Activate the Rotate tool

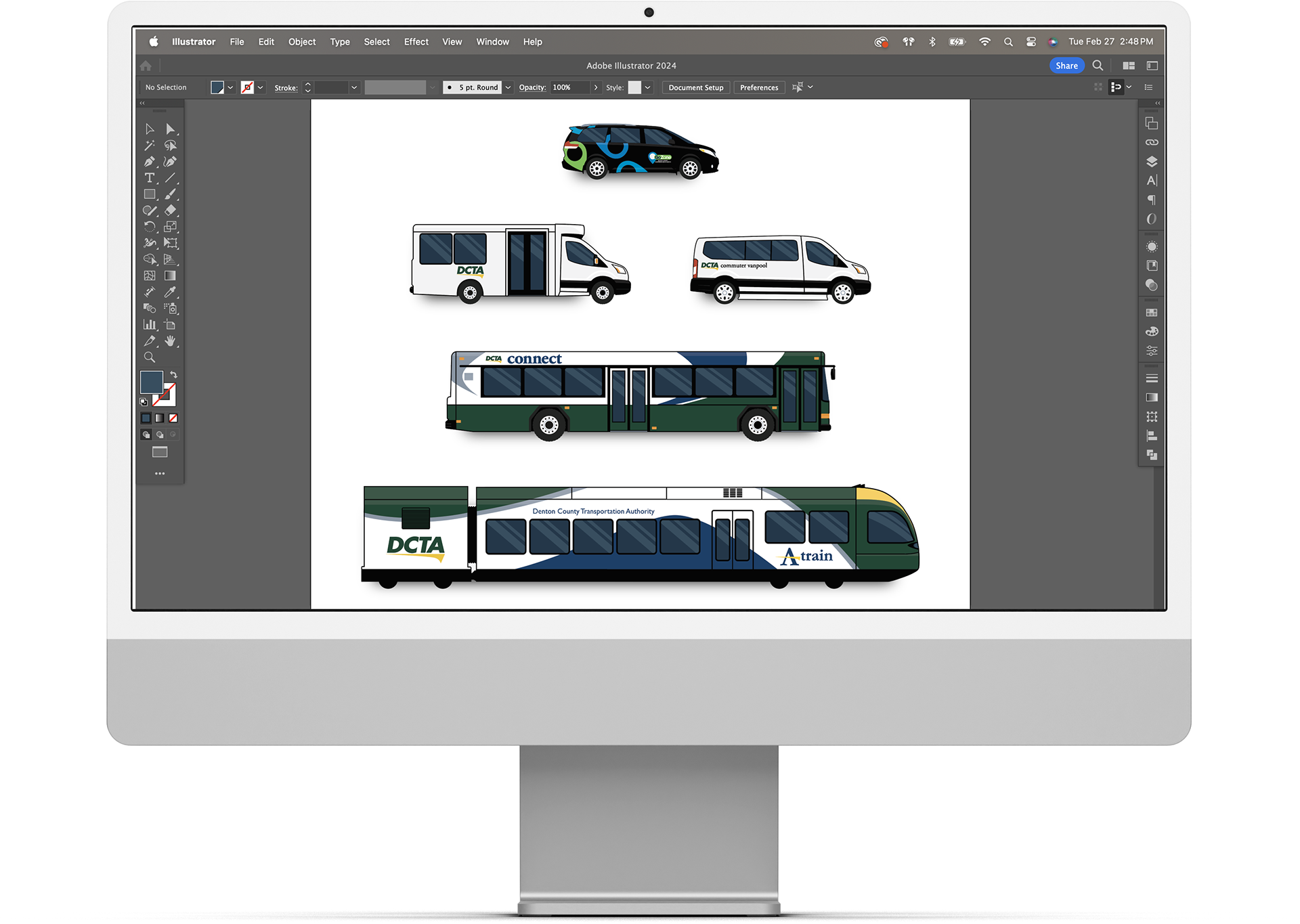click(150, 227)
